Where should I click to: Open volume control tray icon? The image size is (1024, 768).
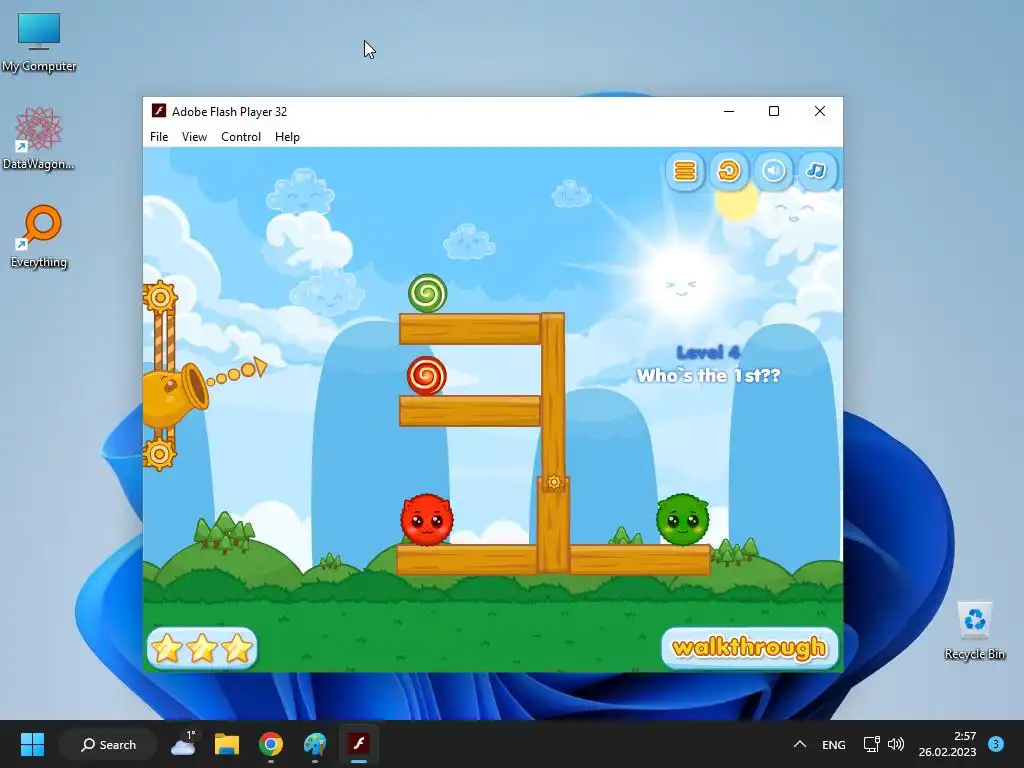coord(896,744)
